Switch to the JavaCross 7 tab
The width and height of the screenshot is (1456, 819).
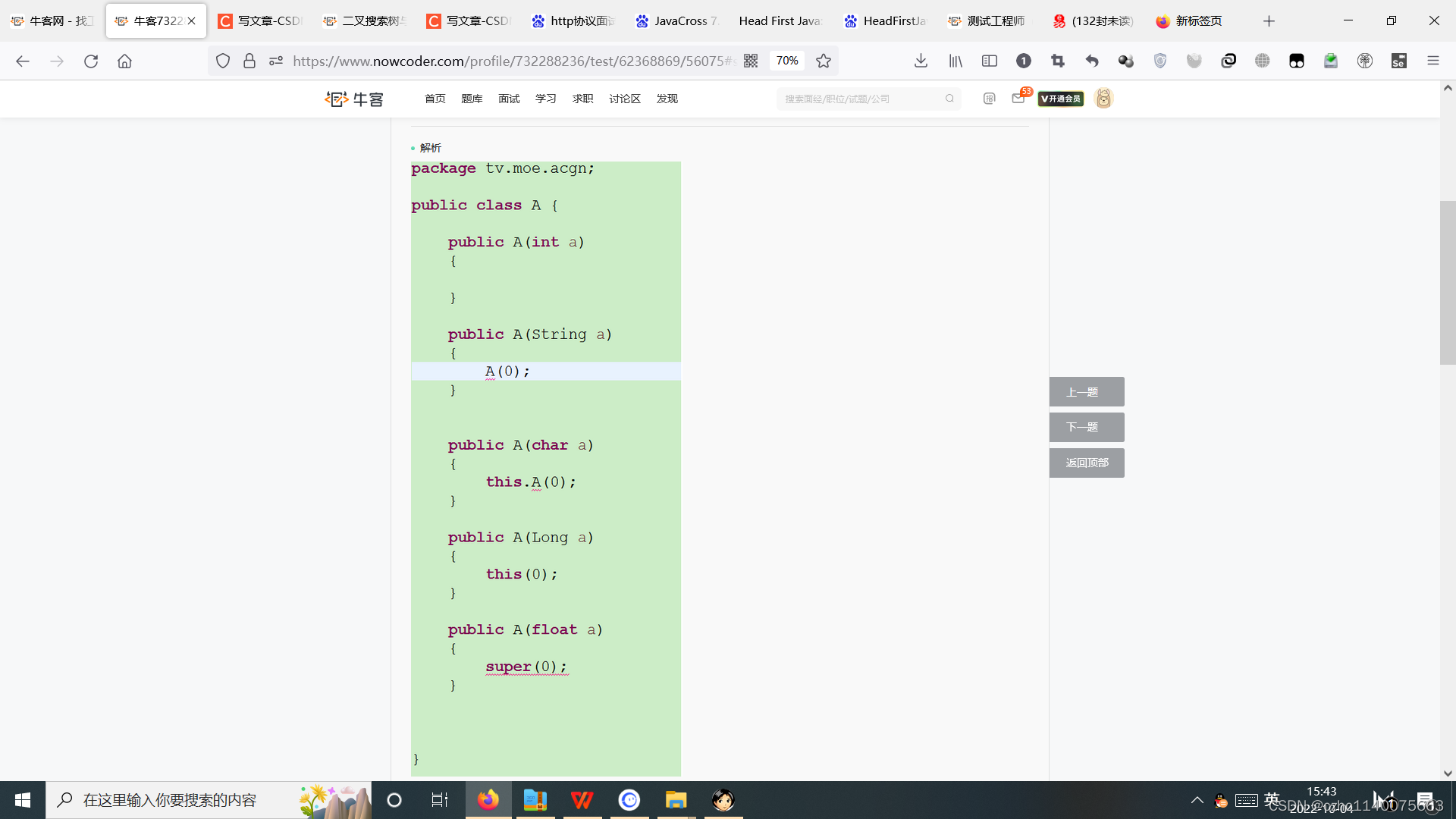coord(678,20)
